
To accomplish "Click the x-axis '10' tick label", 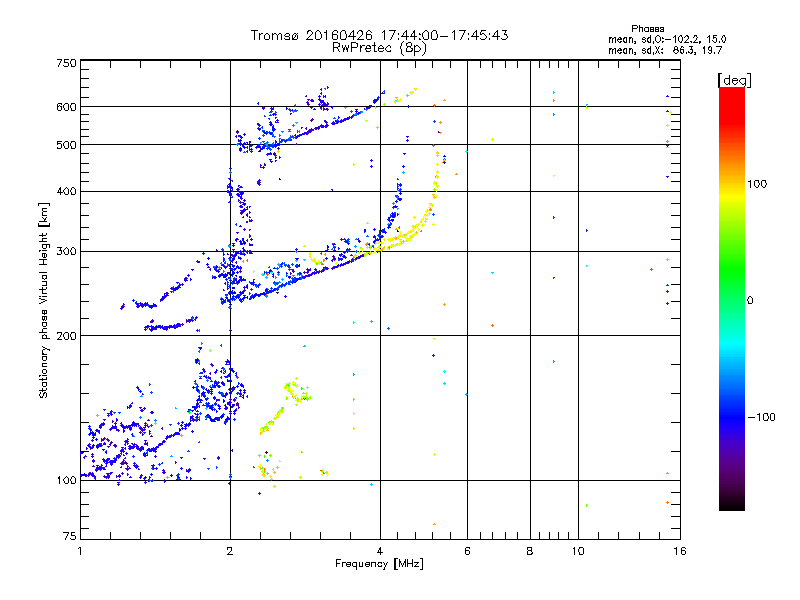I will pos(578,551).
